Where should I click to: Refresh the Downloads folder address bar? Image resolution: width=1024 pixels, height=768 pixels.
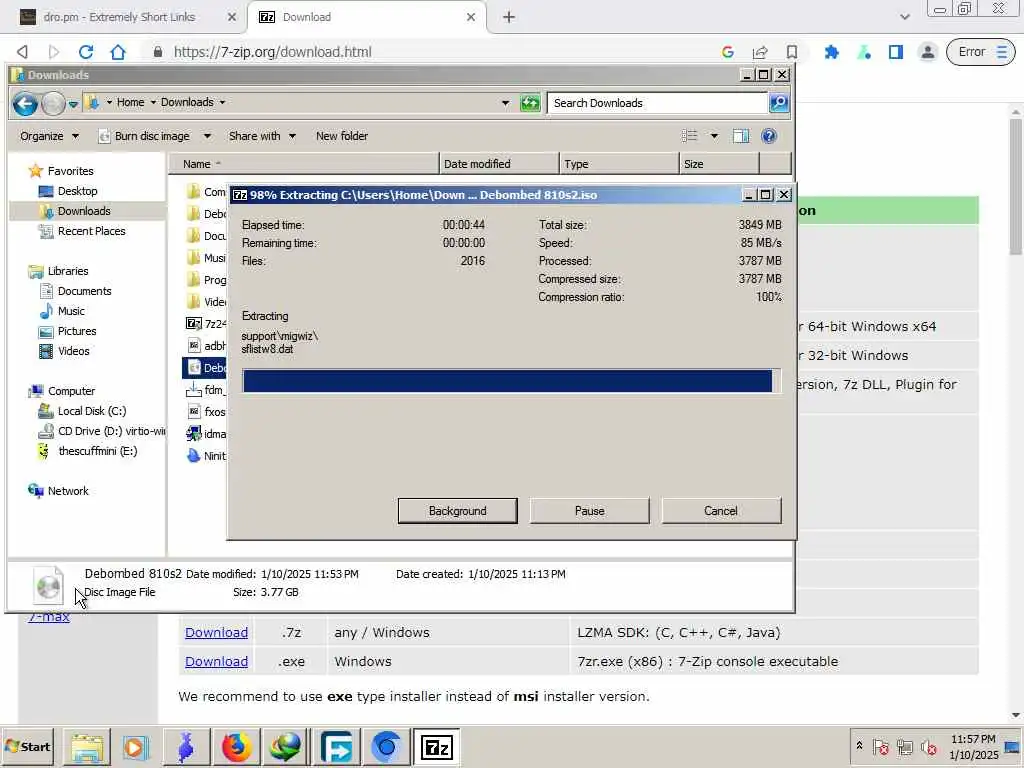coord(530,103)
